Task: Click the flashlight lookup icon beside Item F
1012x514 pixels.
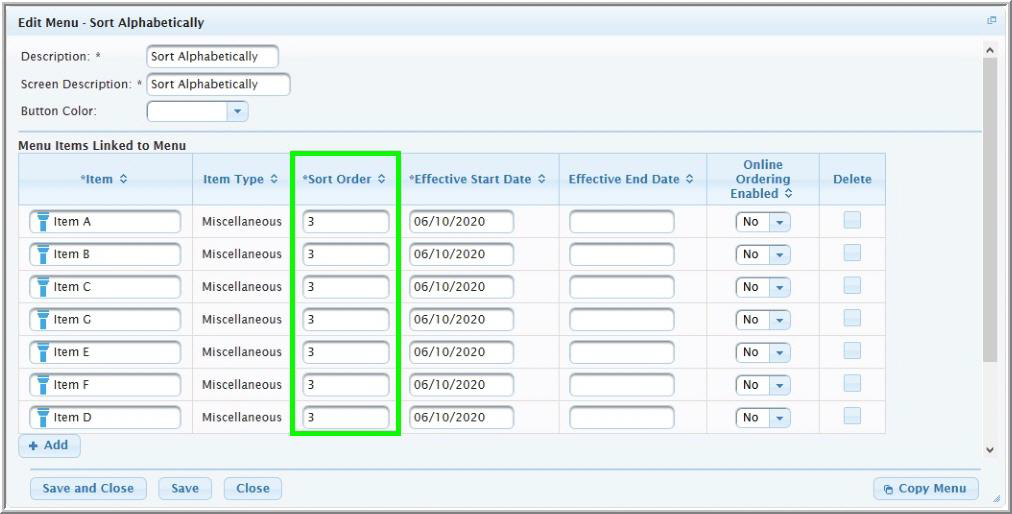Action: [43, 385]
